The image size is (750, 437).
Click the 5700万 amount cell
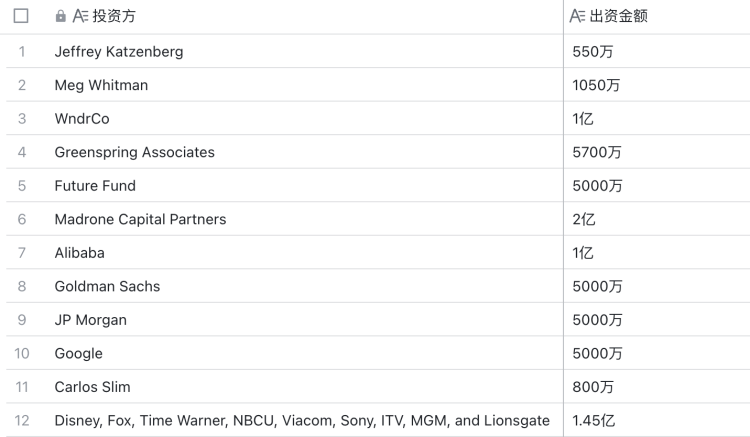pyautogui.click(x=597, y=152)
